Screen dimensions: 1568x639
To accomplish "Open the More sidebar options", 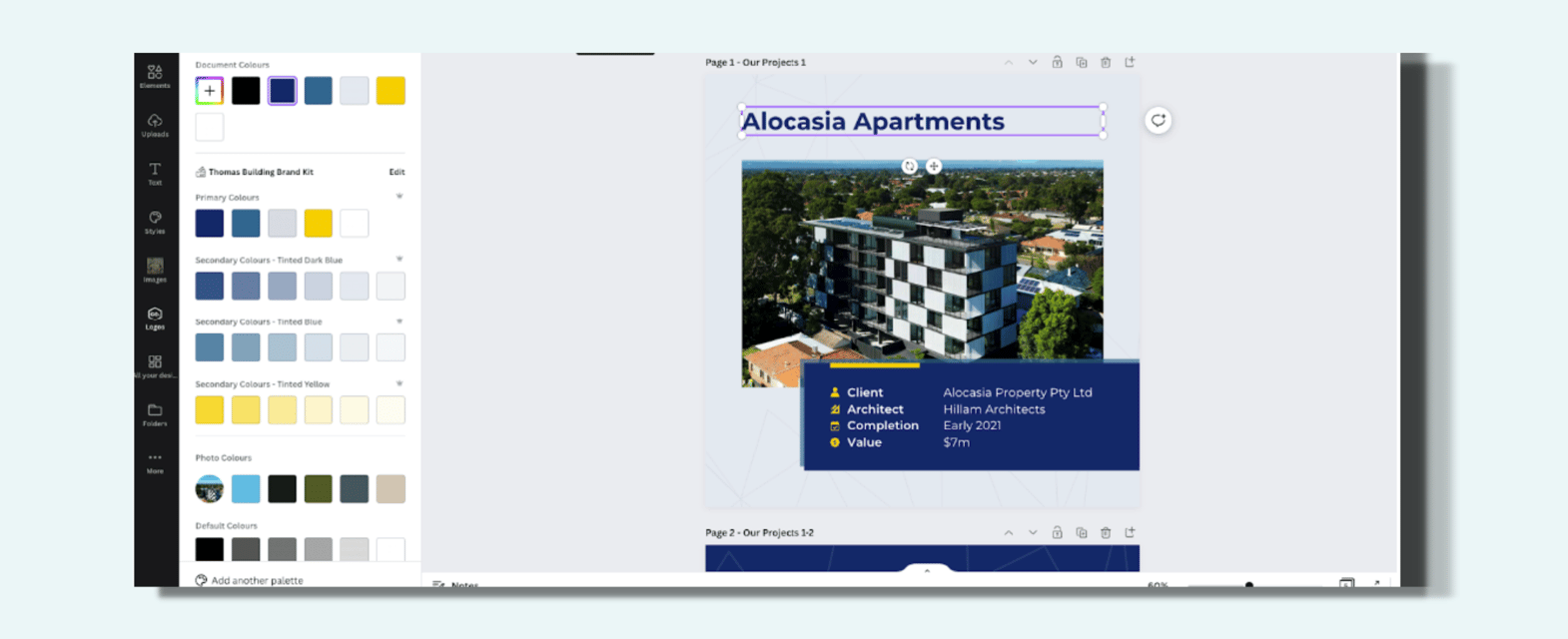I will point(155,463).
